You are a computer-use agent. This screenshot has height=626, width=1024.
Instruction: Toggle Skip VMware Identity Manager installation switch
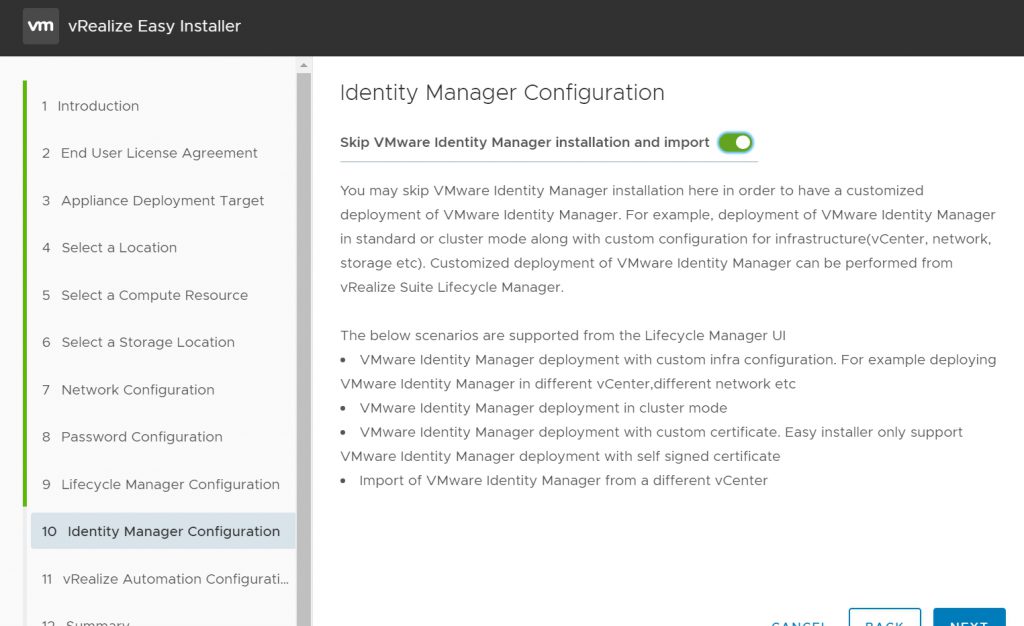(735, 142)
